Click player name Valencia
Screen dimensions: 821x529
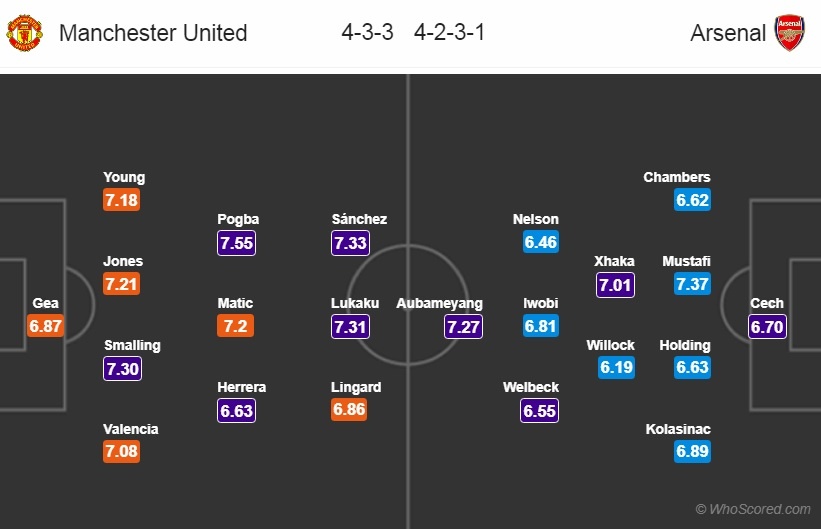(130, 429)
